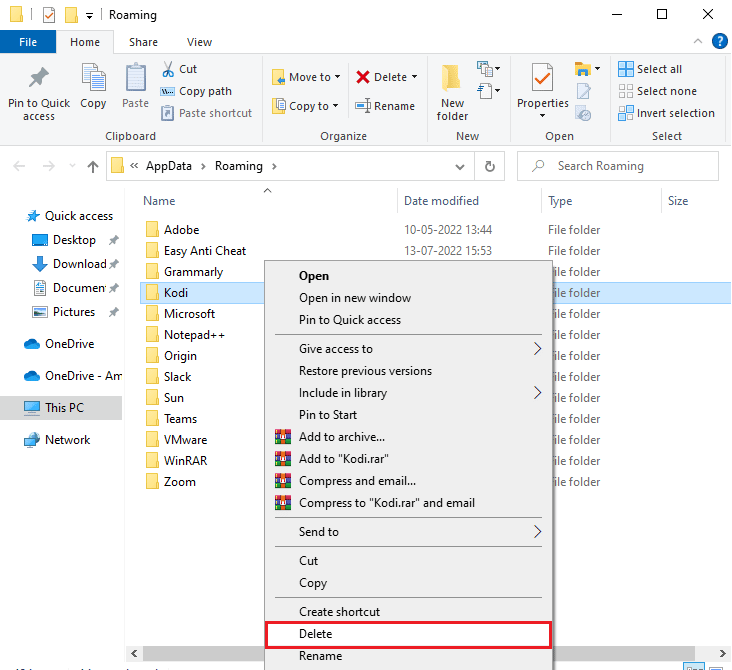732x670 pixels.
Task: Click the refresh button next to address bar
Action: click(489, 166)
